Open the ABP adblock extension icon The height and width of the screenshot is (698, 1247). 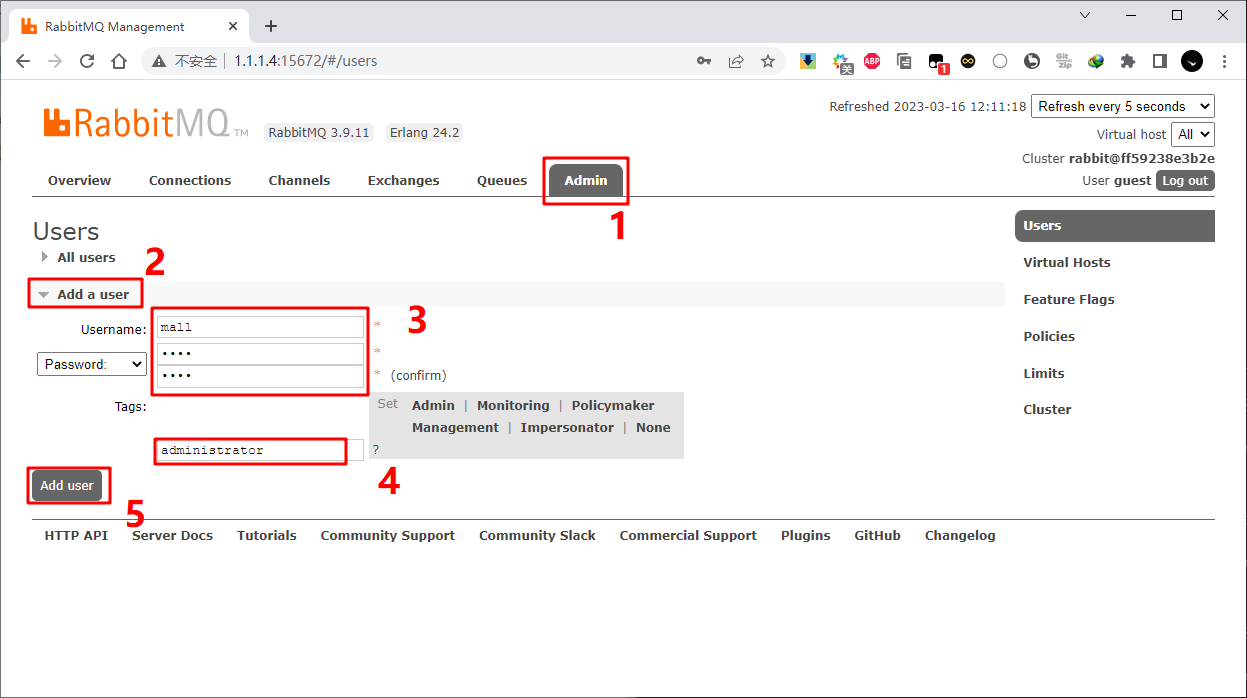(x=872, y=61)
